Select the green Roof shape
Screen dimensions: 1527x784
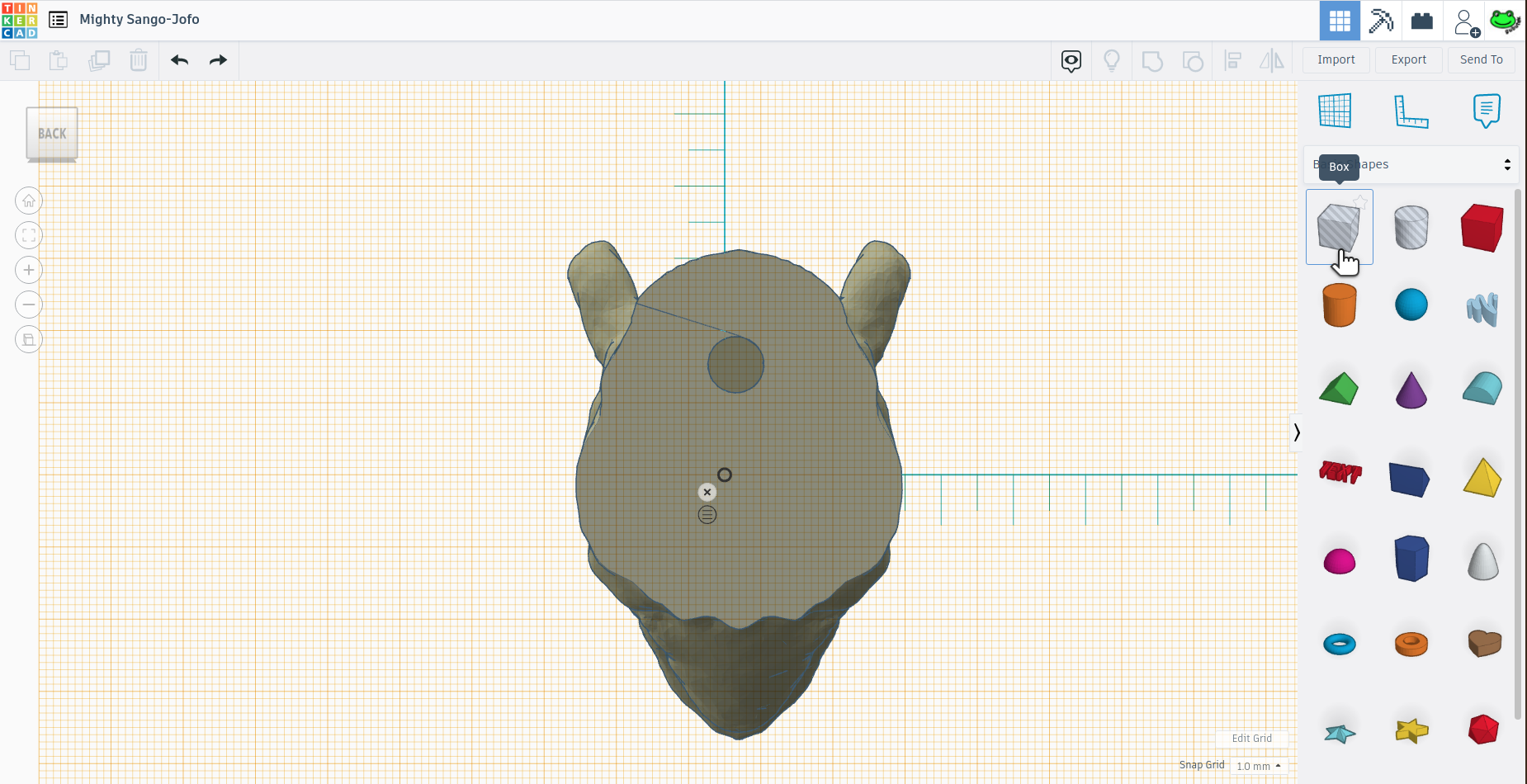[1339, 389]
